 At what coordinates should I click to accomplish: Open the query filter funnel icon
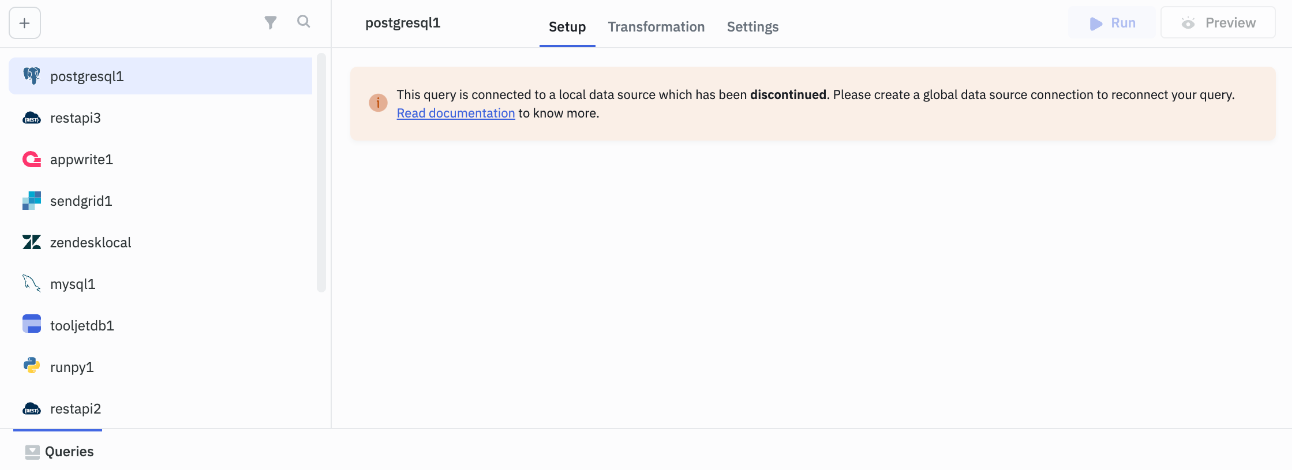pos(270,22)
